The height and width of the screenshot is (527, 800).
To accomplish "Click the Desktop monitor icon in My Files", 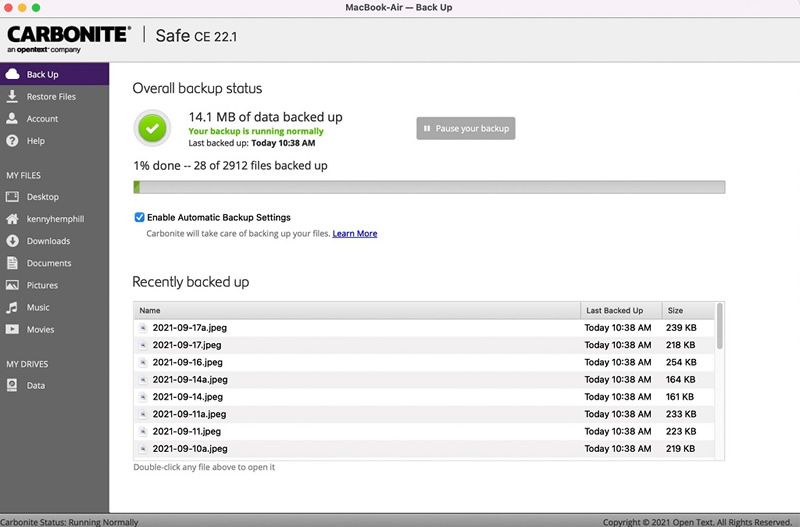I will pyautogui.click(x=12, y=196).
